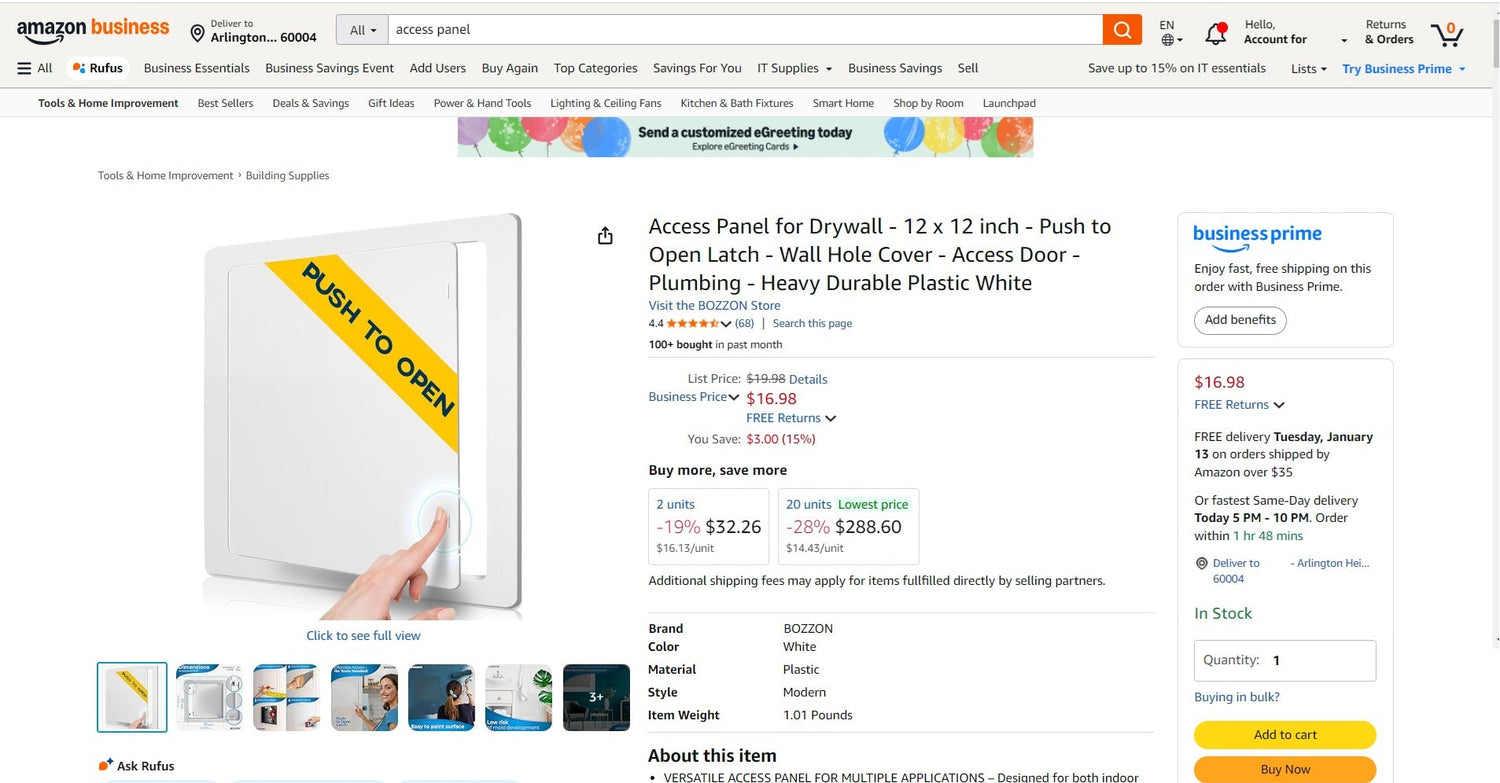
Task: Expand the Lists dropdown menu
Action: click(1308, 69)
